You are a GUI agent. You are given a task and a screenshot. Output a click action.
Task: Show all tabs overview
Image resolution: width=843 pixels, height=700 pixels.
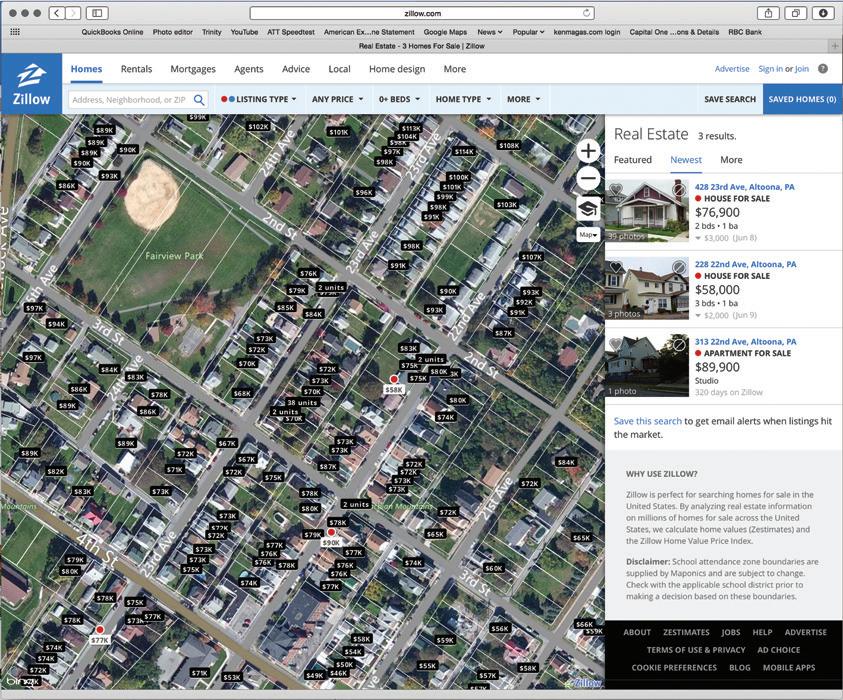pos(796,13)
